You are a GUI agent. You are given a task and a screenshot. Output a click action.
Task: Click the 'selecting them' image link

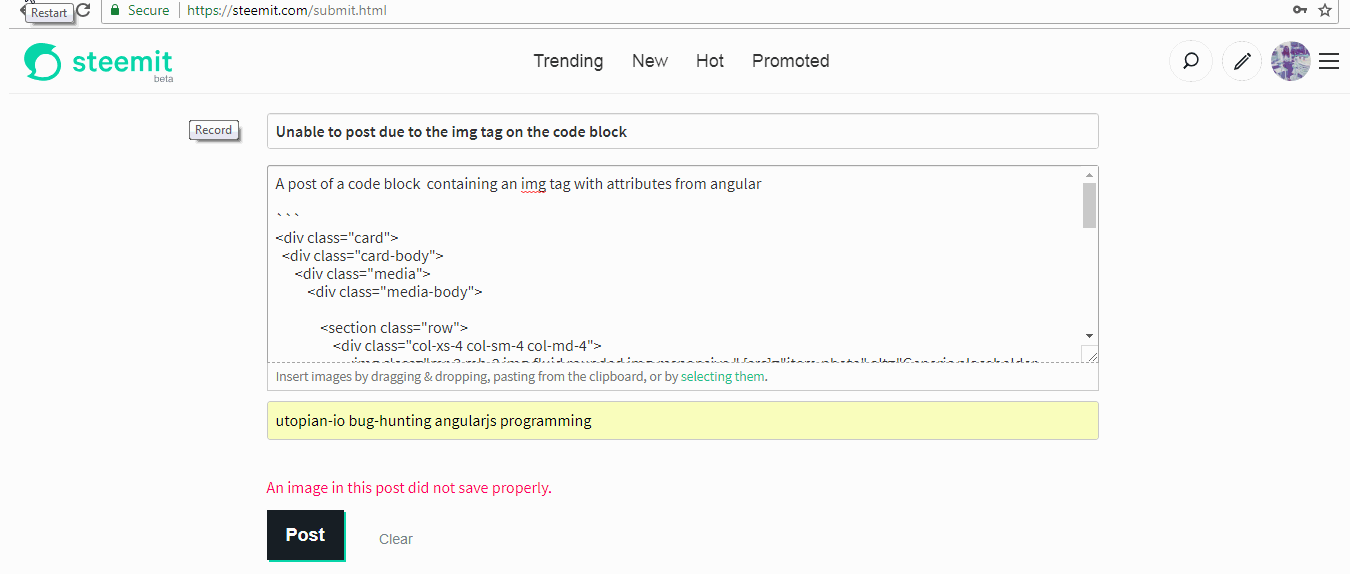click(723, 377)
